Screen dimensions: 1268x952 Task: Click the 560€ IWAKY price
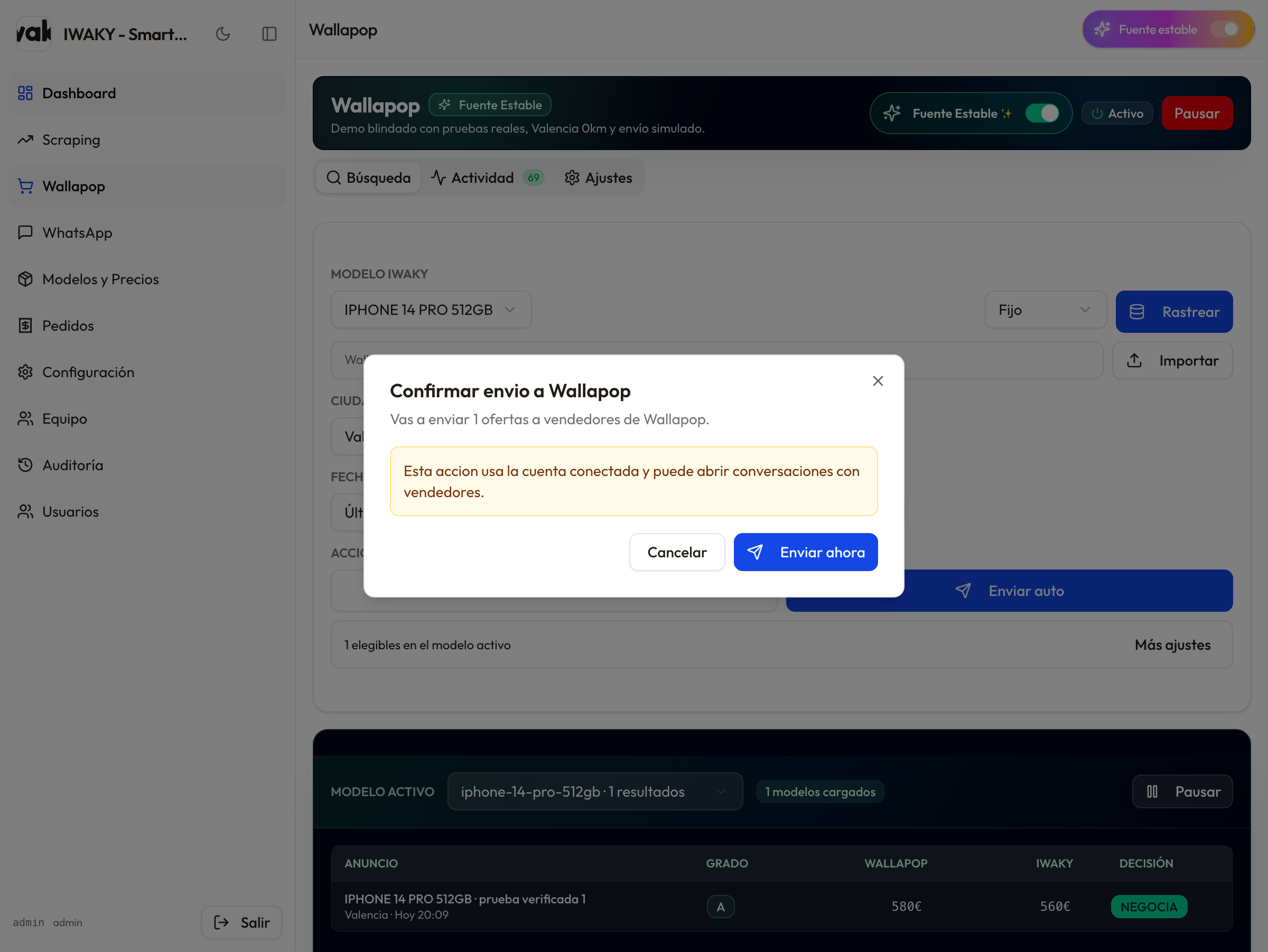click(x=1055, y=906)
